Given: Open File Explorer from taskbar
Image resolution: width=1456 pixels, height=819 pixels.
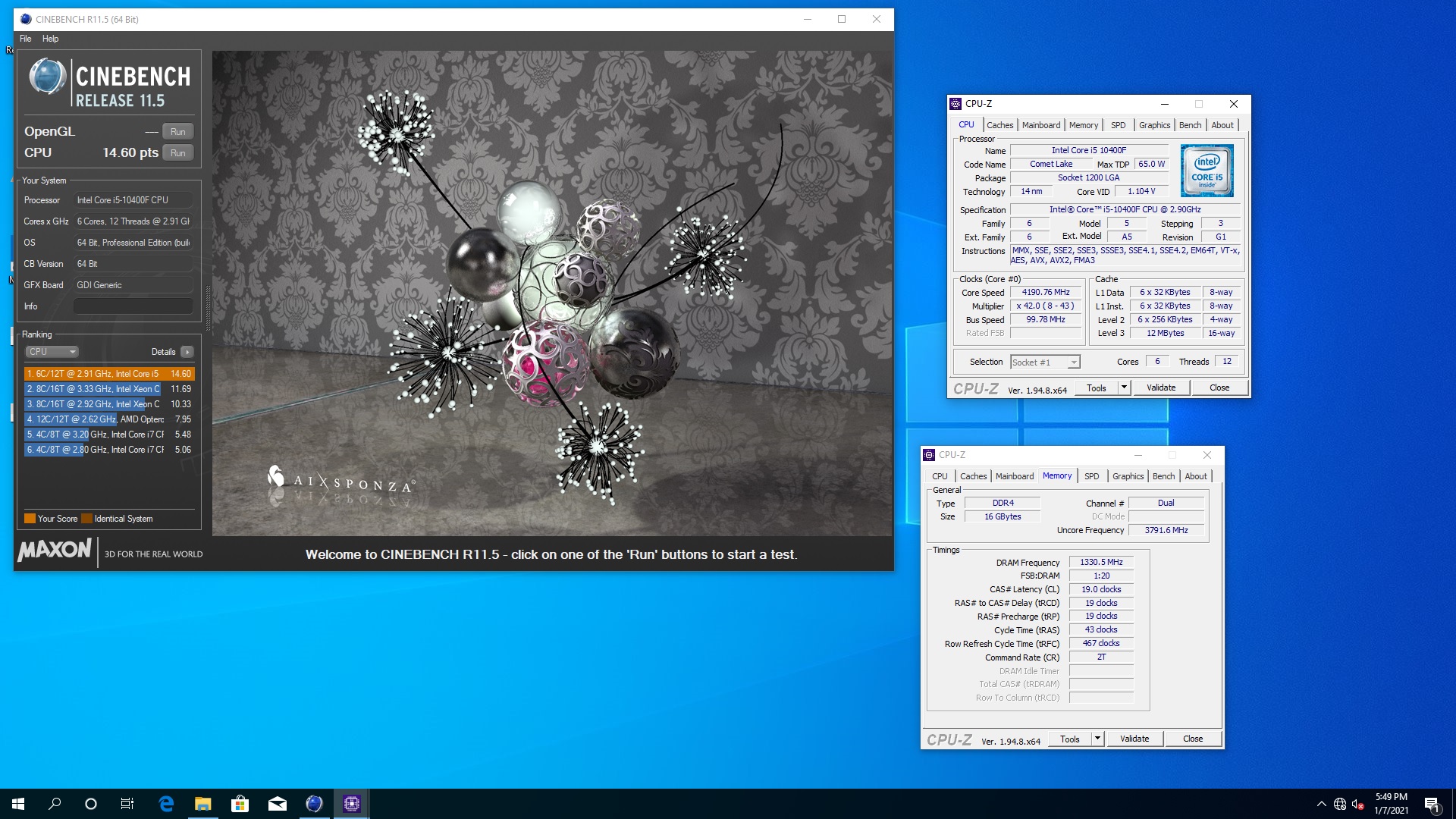Looking at the screenshot, I should 203,804.
